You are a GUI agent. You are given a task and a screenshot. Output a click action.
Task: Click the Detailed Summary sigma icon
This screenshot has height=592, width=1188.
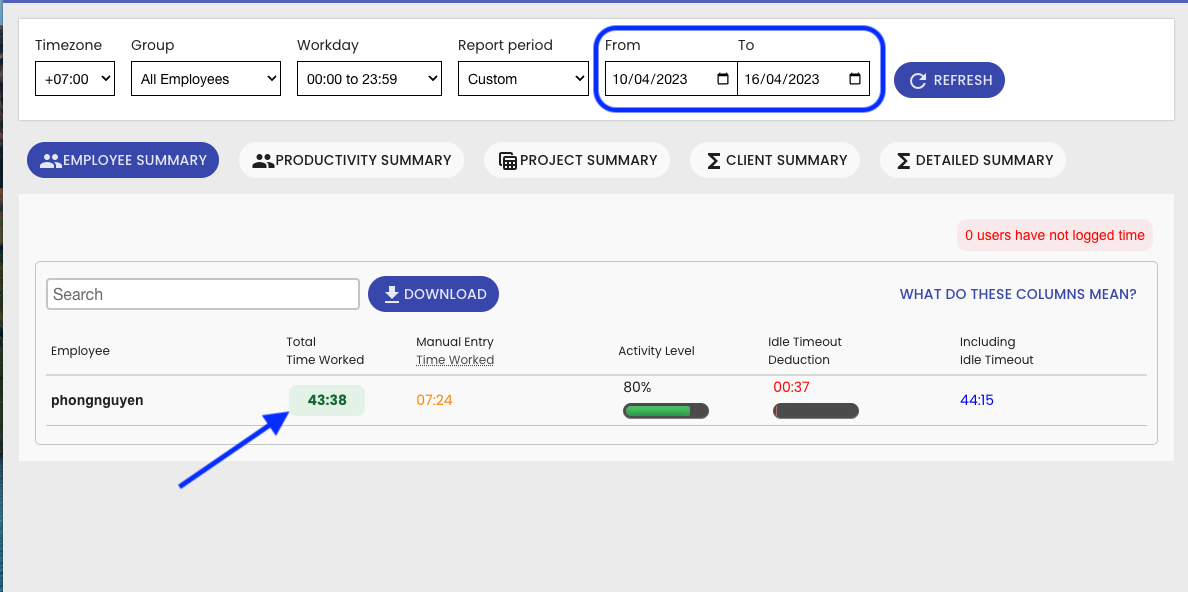click(903, 160)
